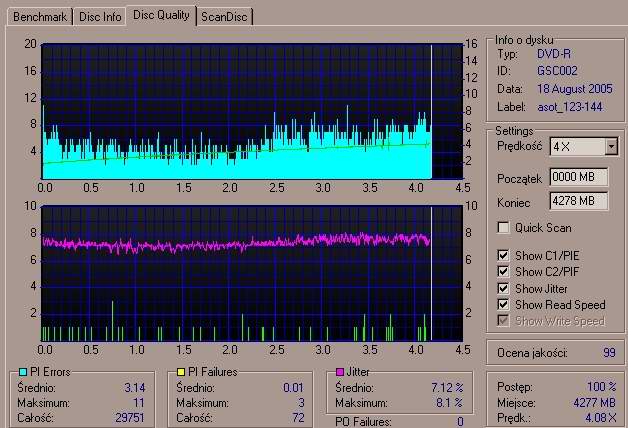Switch to the Benchmark tab
The image size is (628, 428).
(40, 17)
